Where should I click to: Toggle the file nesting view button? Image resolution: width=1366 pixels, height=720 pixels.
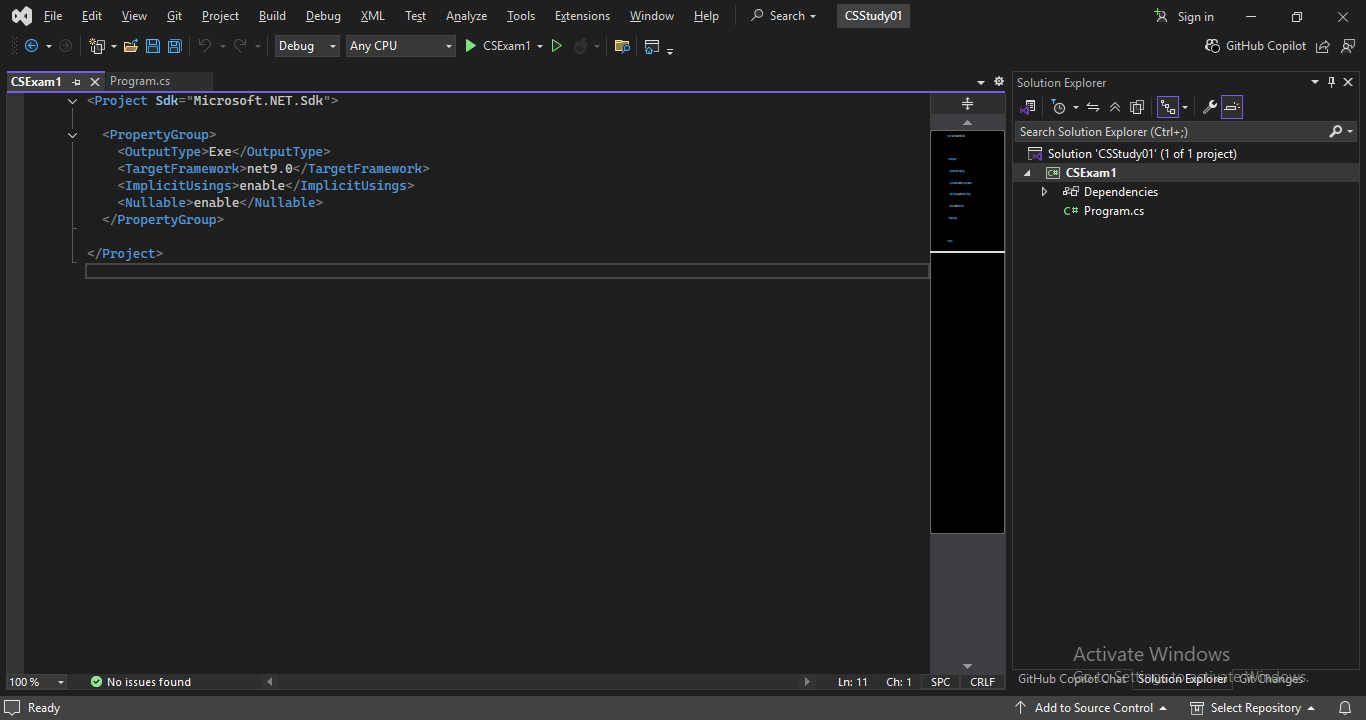[1168, 107]
